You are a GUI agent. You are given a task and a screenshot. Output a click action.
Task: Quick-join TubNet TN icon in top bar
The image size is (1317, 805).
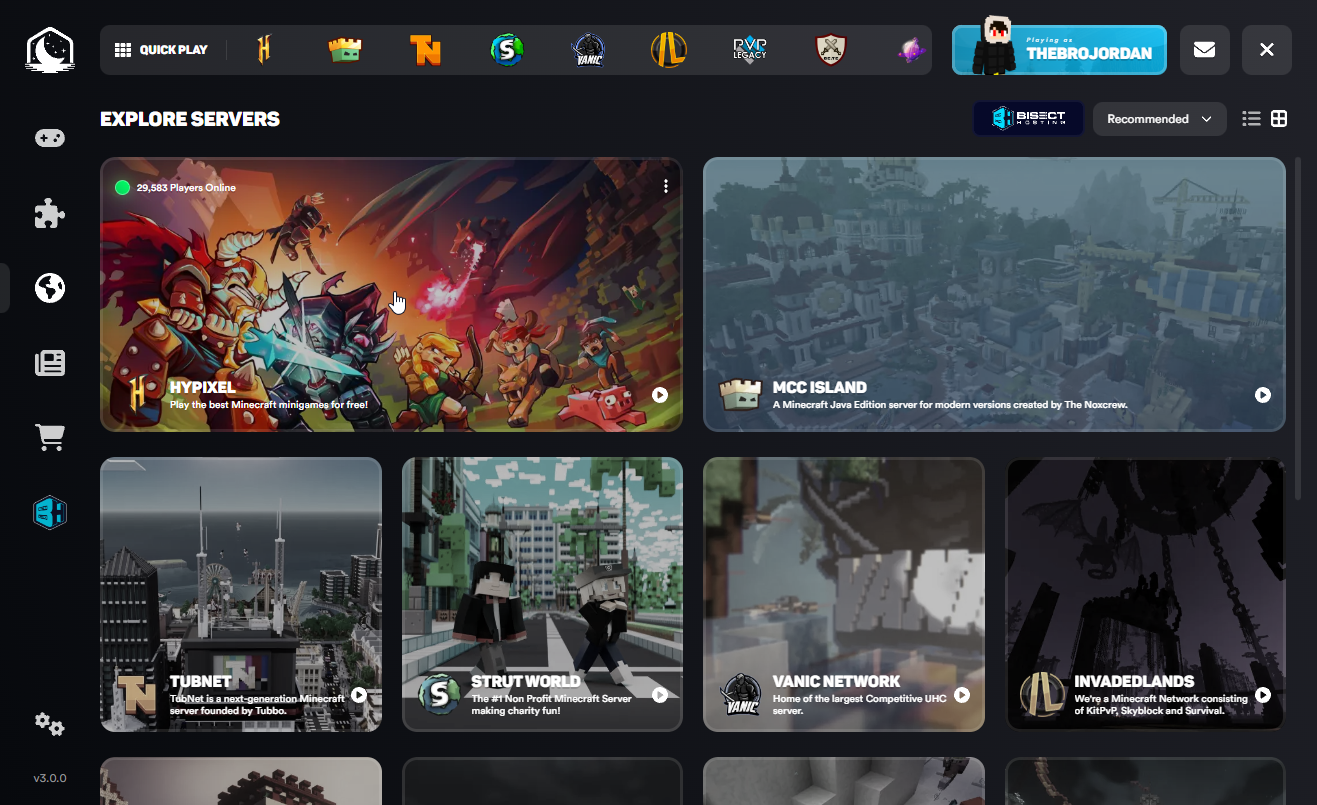425,50
